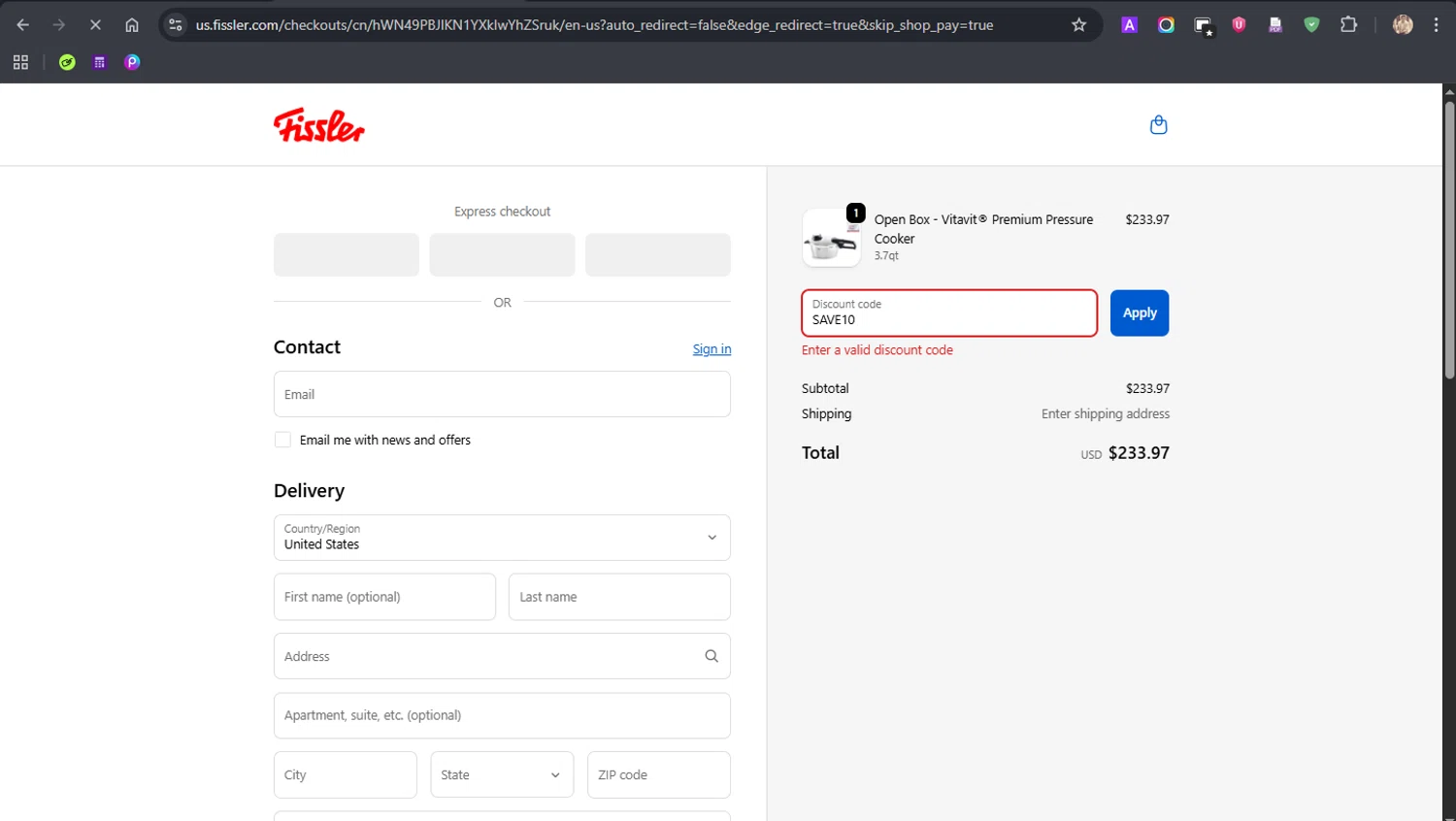This screenshot has width=1456, height=821.
Task: Open the shopping bag cart icon
Action: (1158, 124)
